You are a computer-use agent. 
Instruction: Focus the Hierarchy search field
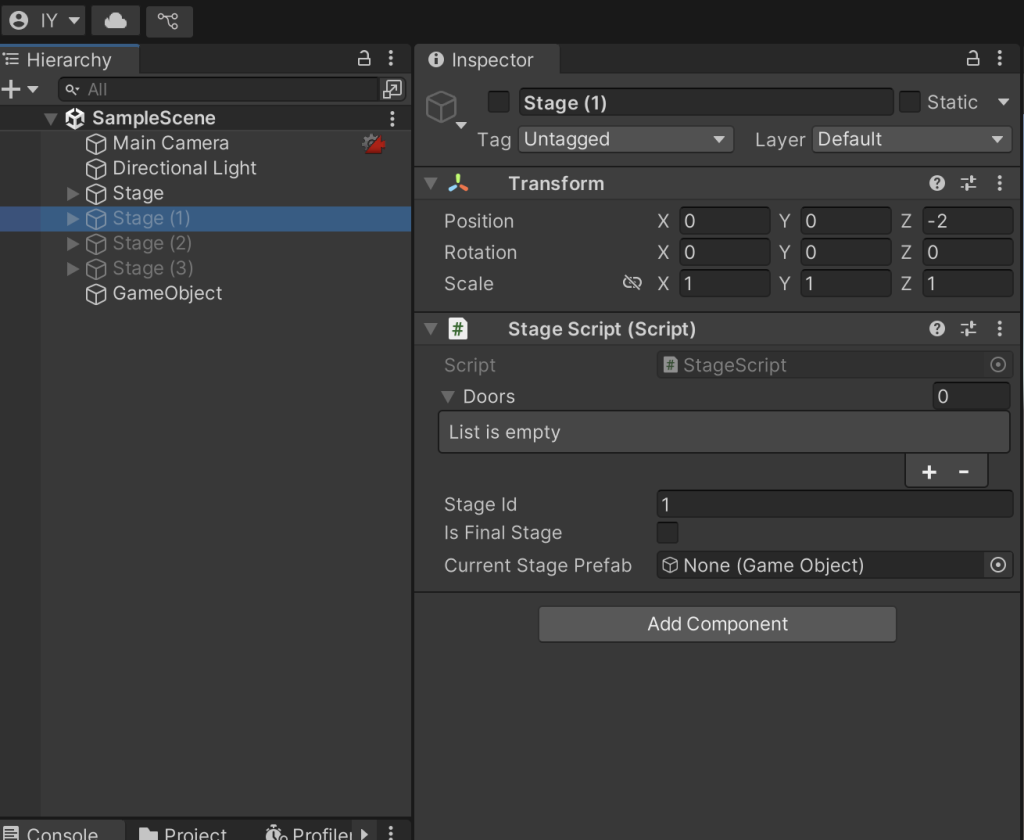click(x=219, y=89)
